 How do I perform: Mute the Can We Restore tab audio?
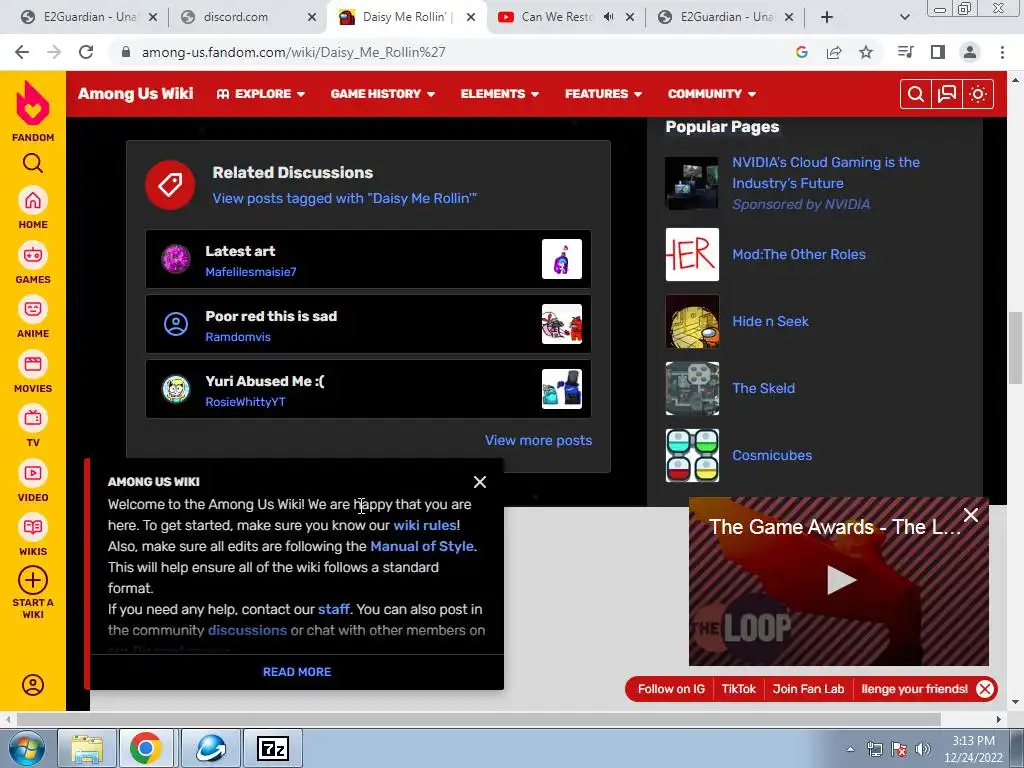[x=609, y=17]
